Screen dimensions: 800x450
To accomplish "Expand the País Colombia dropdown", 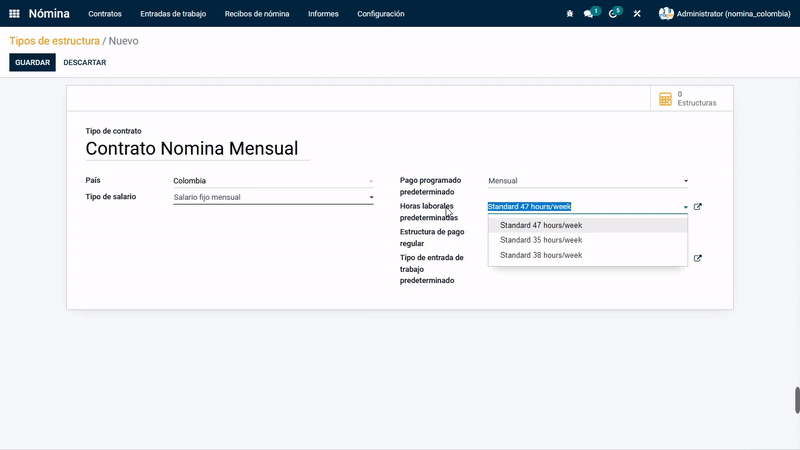I will click(371, 181).
